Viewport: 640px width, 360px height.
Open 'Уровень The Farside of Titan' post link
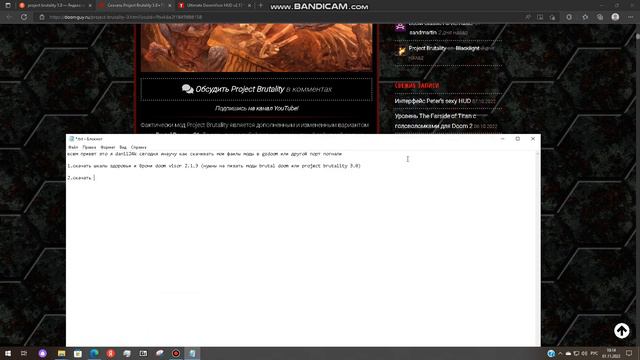(435, 121)
